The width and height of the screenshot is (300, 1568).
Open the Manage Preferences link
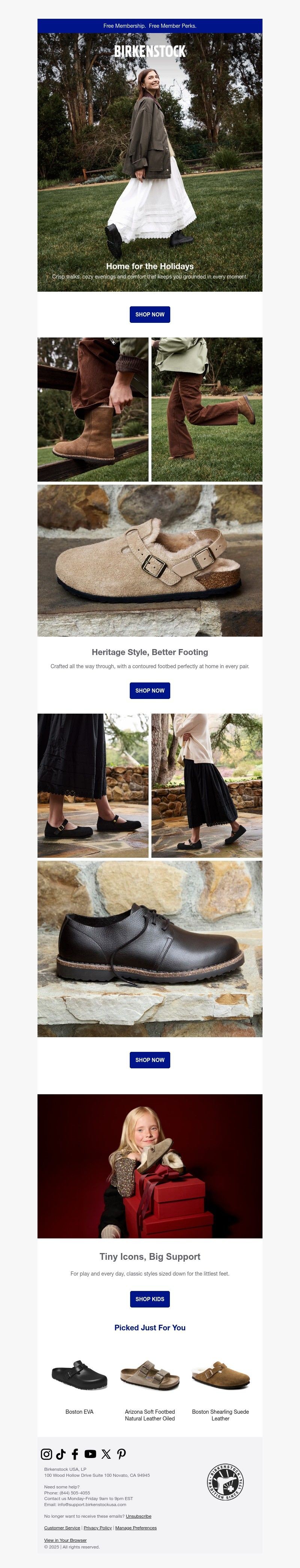pos(136,1528)
